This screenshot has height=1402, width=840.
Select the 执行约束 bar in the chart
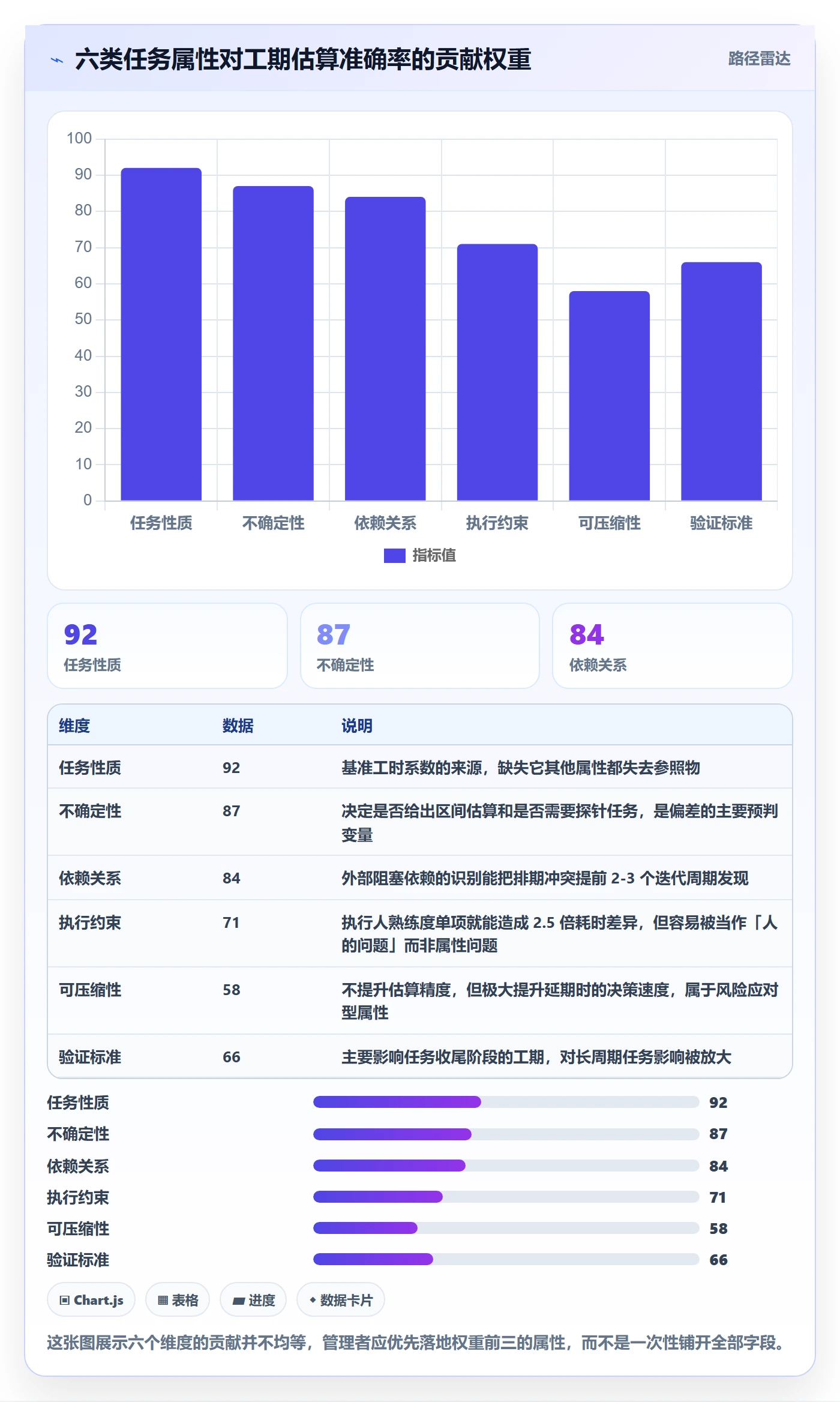[497, 372]
